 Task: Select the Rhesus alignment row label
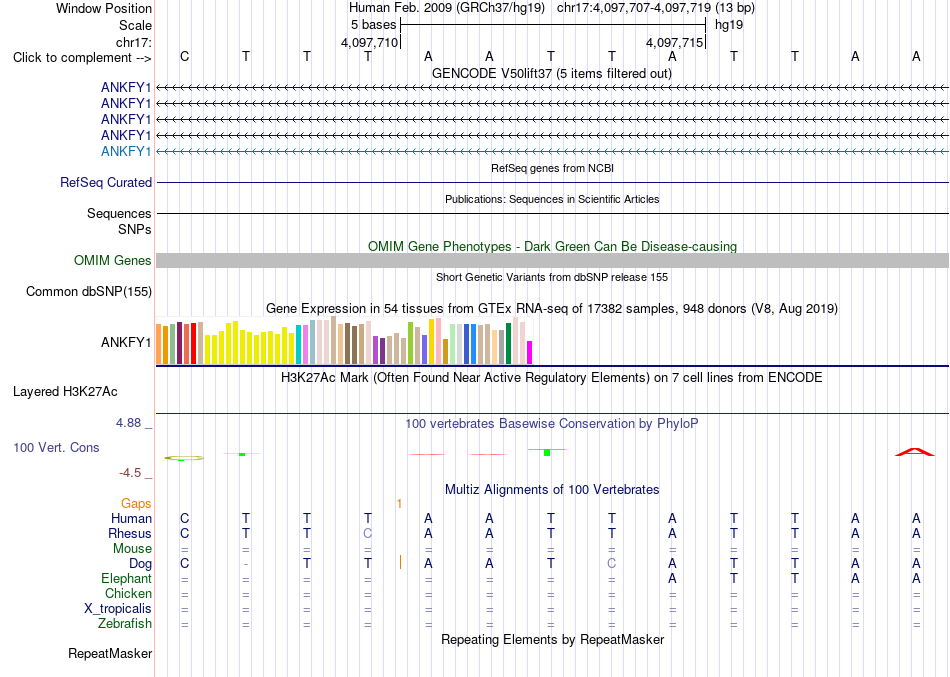(130, 533)
